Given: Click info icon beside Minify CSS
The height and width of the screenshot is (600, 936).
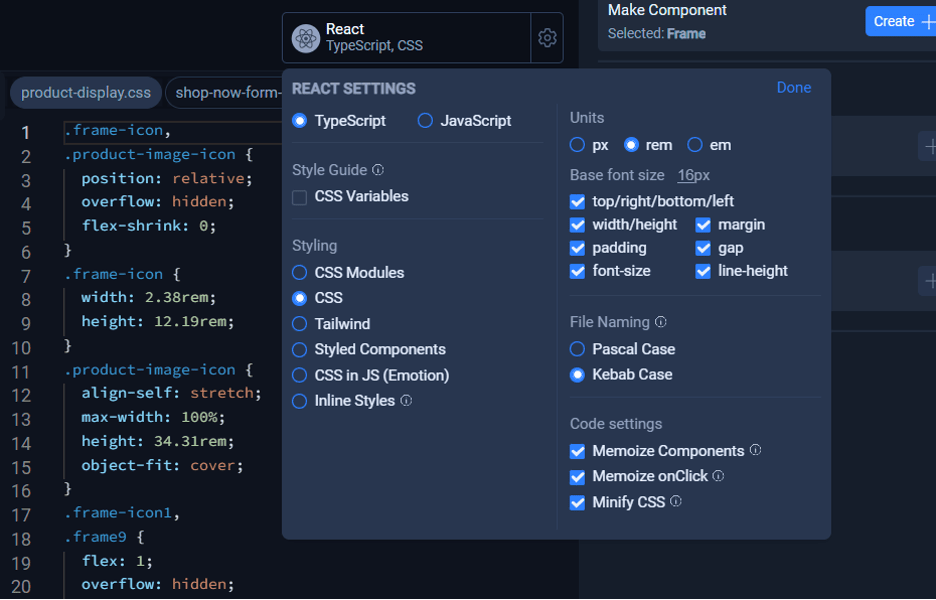Looking at the screenshot, I should [675, 501].
